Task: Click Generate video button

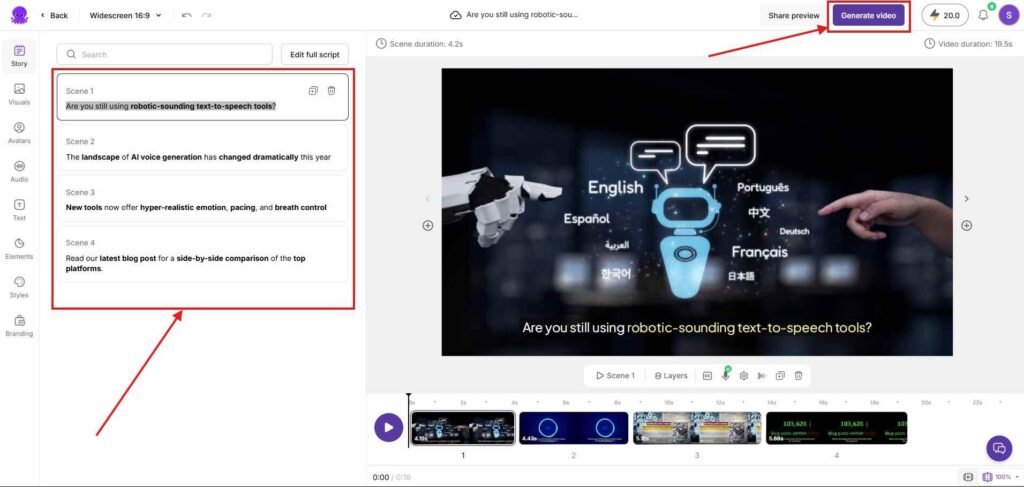Action: click(868, 15)
